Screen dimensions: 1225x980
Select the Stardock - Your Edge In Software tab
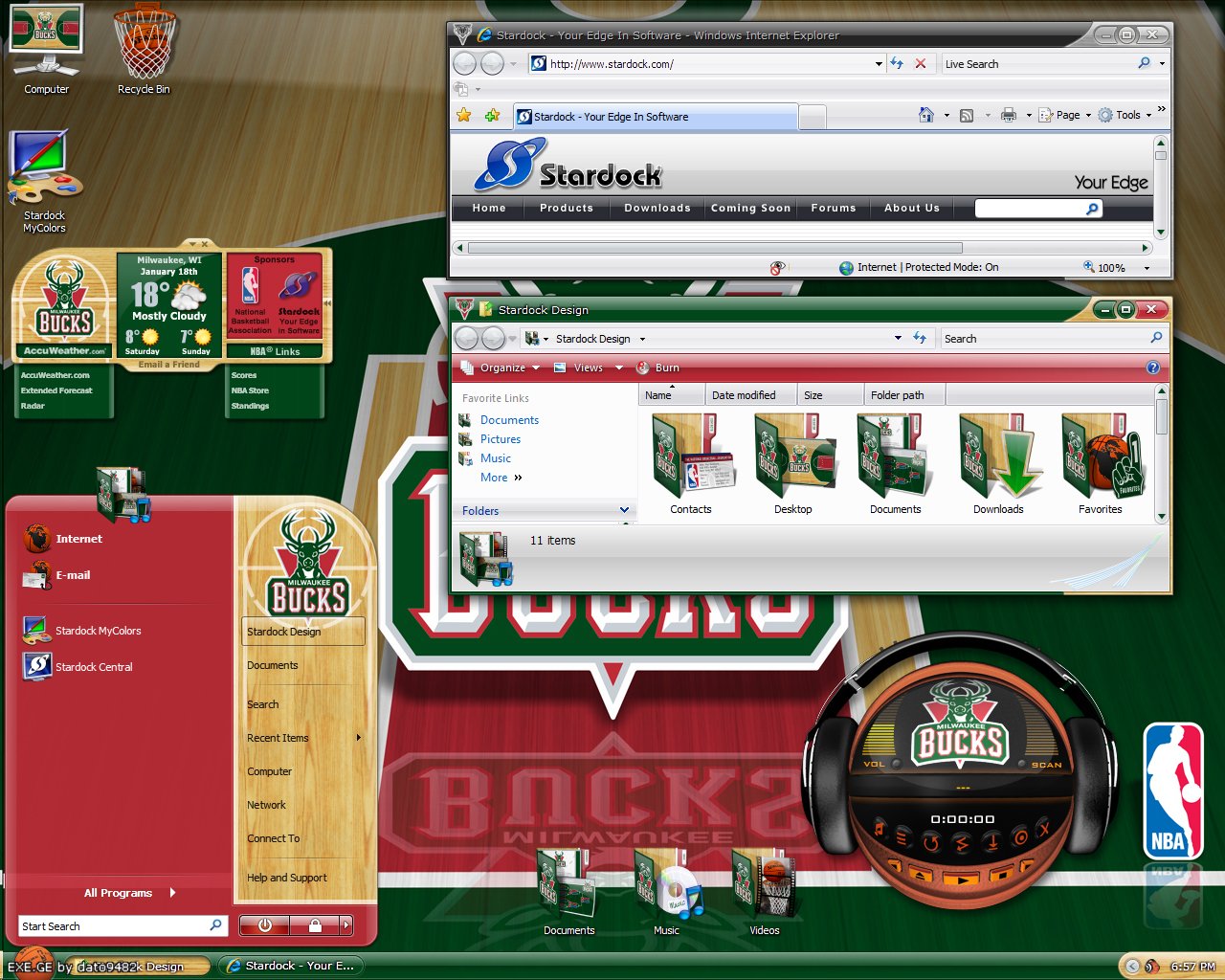tap(656, 117)
